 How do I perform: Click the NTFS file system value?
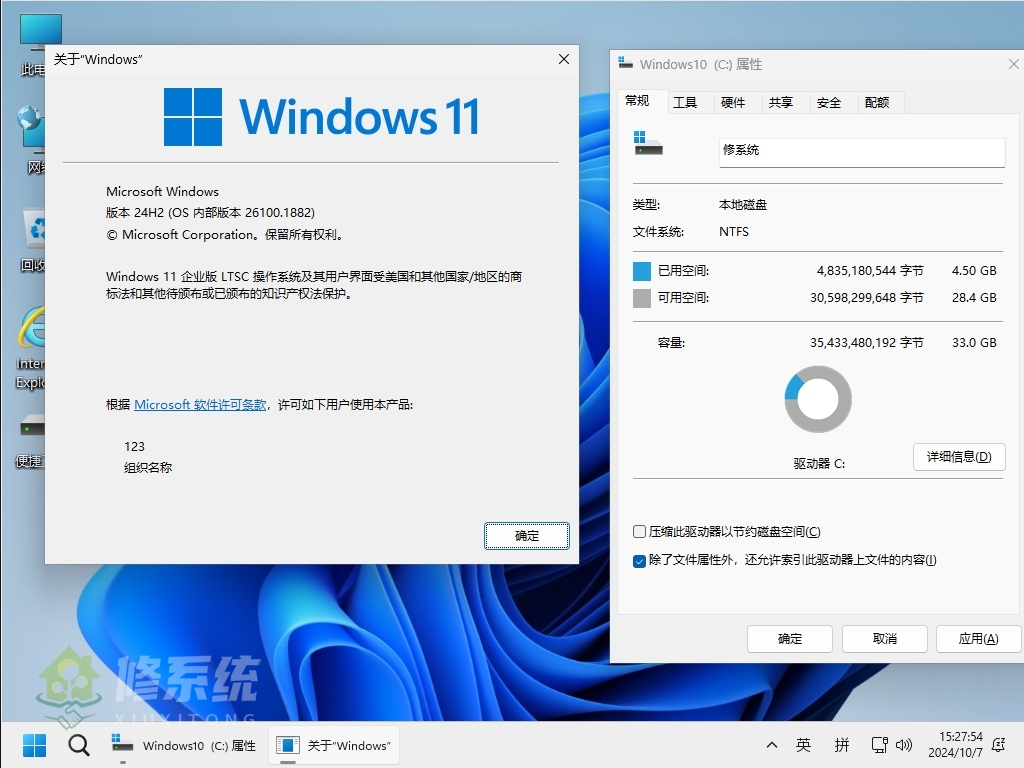[x=734, y=232]
